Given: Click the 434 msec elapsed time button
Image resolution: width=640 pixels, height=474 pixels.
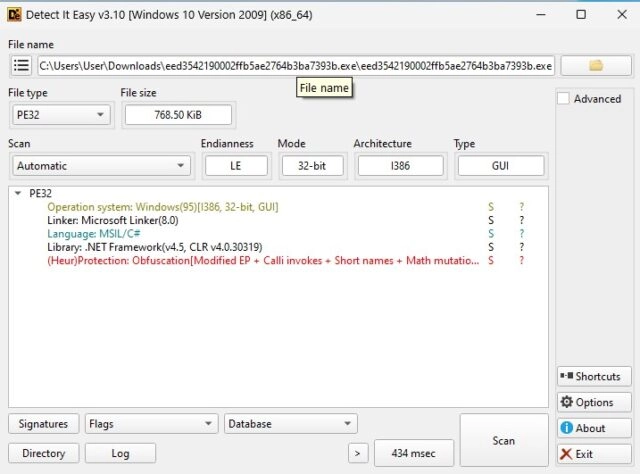Looking at the screenshot, I should (x=413, y=453).
